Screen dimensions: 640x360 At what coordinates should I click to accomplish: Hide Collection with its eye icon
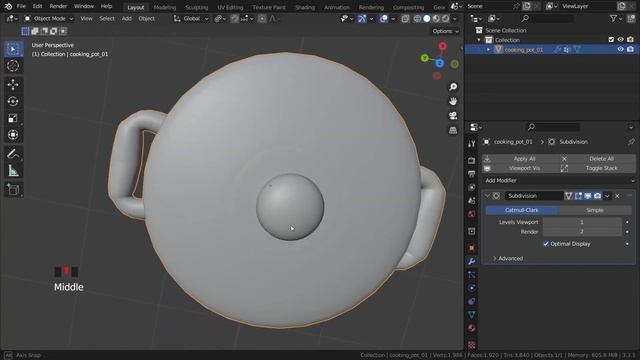click(620, 40)
